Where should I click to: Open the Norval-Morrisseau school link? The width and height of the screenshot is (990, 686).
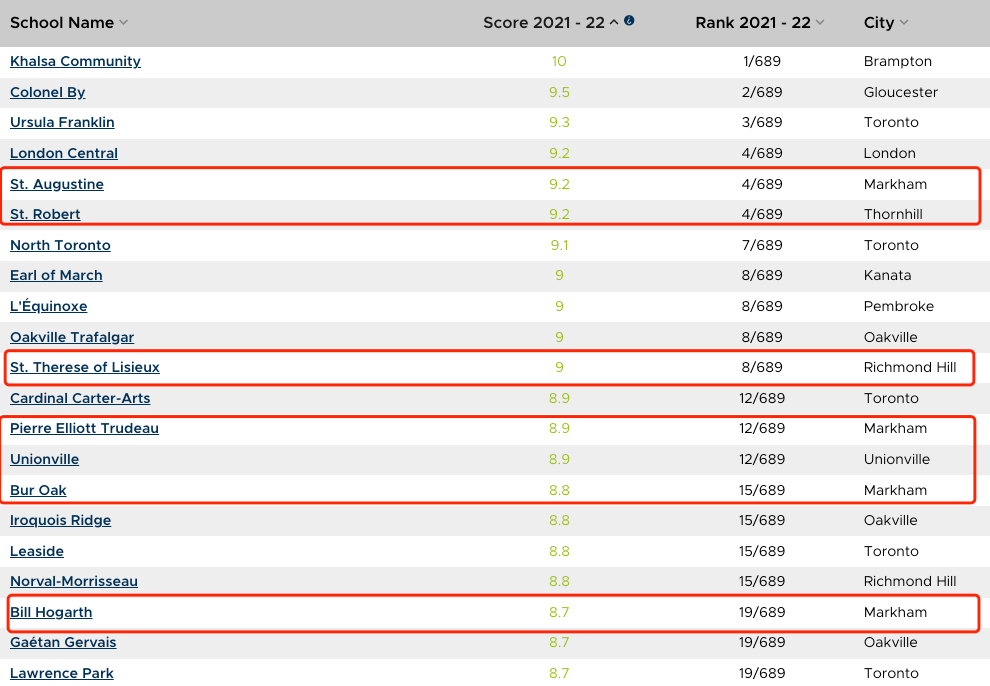[74, 582]
